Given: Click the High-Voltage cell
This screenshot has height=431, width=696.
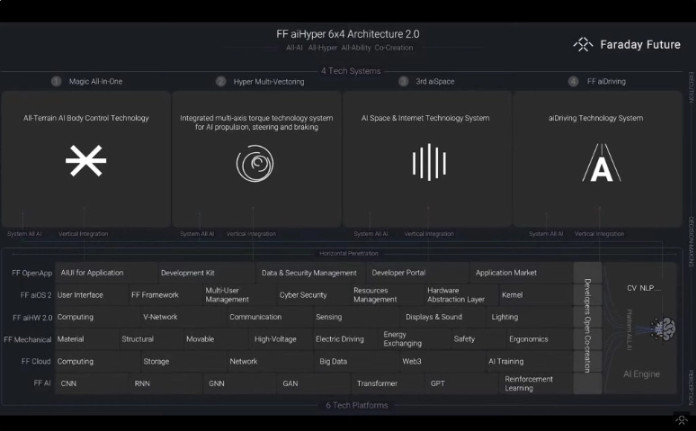Looking at the screenshot, I should pos(281,340).
